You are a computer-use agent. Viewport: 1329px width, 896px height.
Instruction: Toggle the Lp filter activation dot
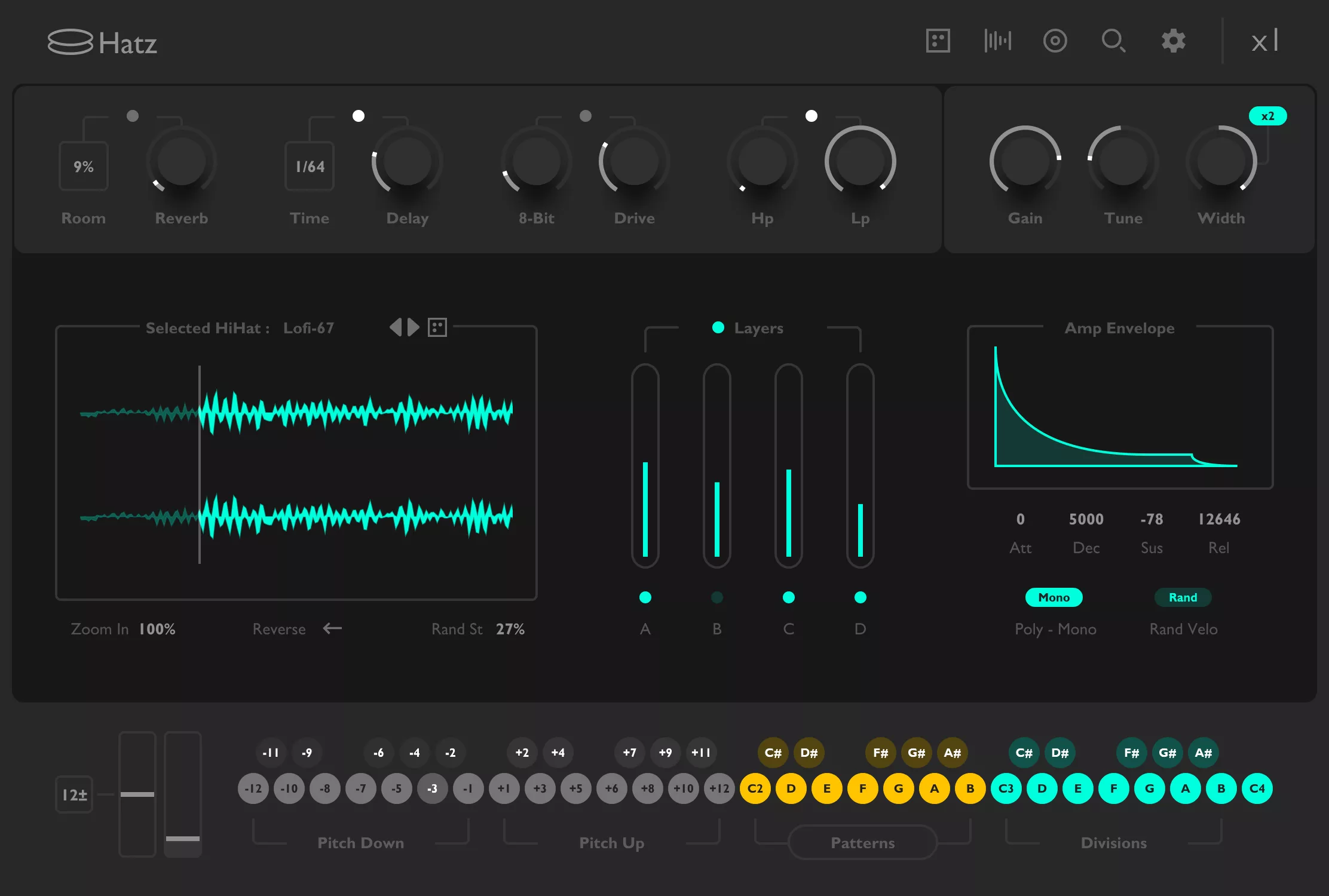coord(812,116)
